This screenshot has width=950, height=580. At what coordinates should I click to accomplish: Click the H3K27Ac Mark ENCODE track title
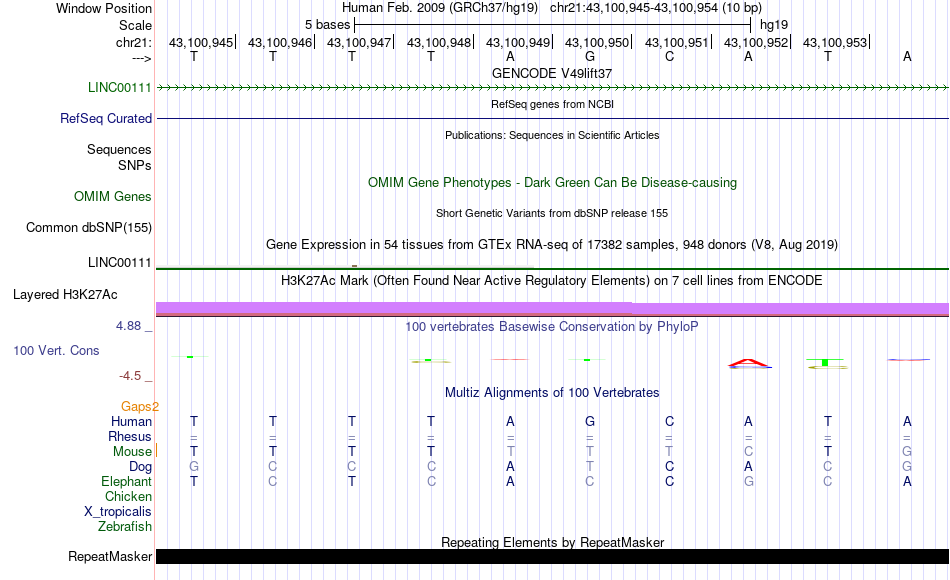coord(552,281)
